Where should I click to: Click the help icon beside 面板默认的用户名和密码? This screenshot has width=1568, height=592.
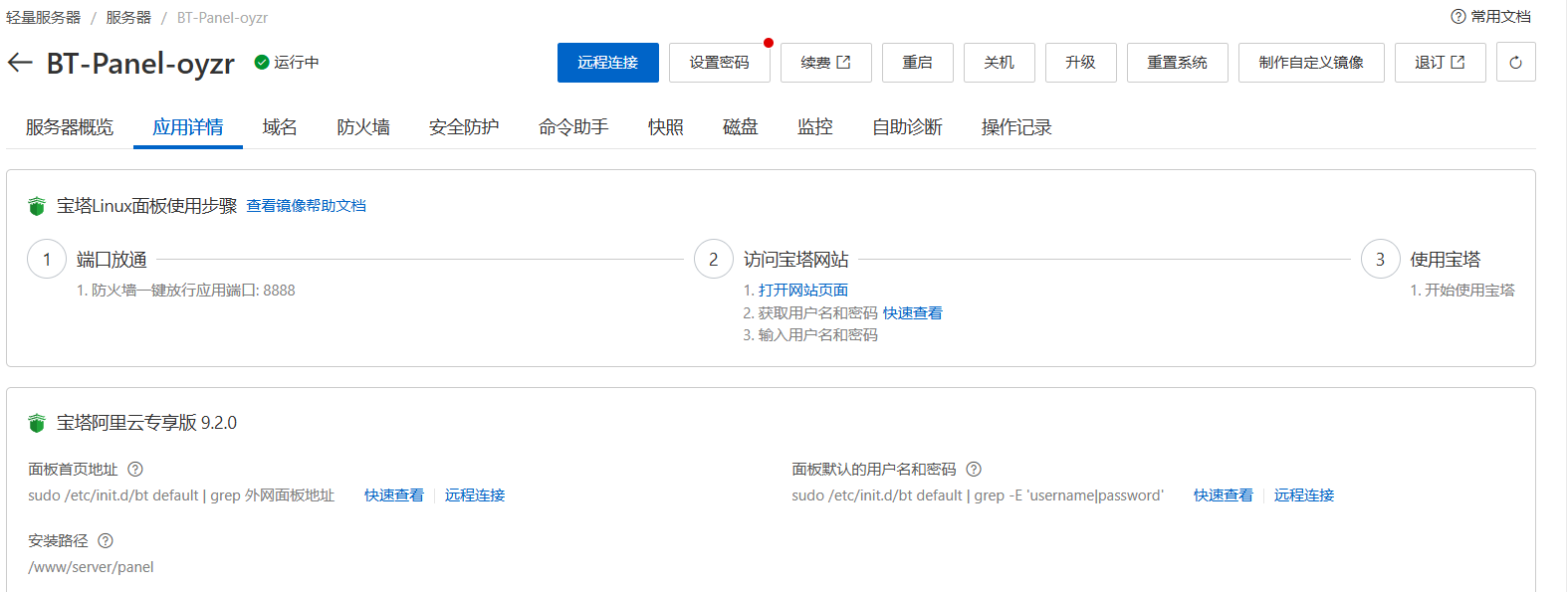coord(974,470)
